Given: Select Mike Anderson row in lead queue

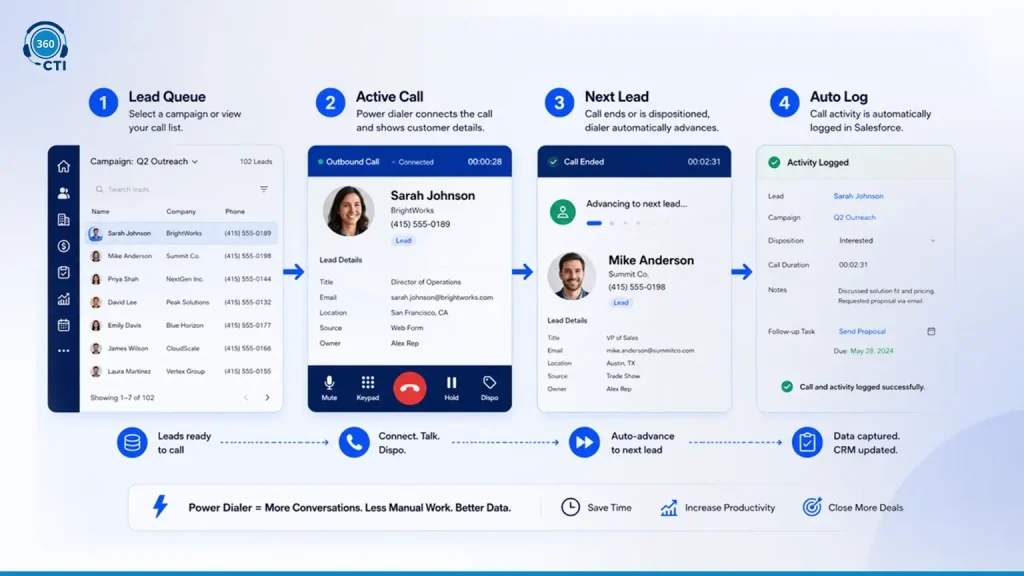Looking at the screenshot, I should pyautogui.click(x=181, y=256).
